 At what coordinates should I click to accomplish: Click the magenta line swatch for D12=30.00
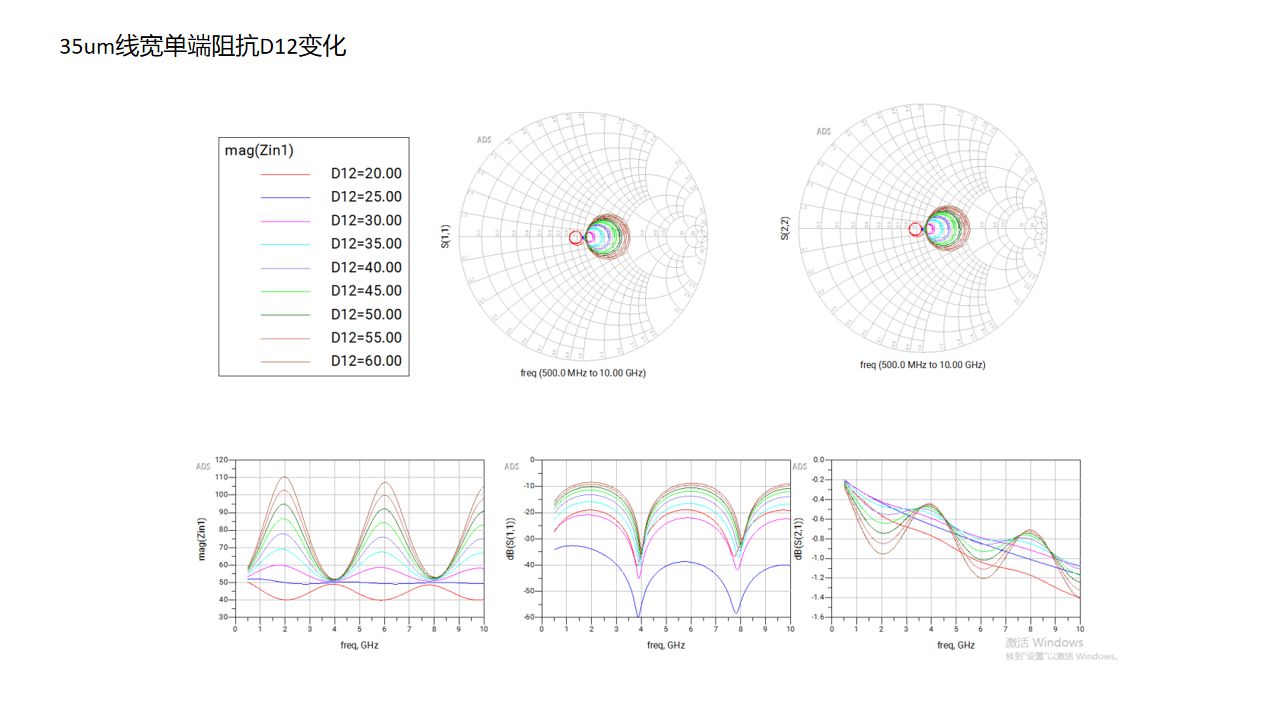(285, 221)
